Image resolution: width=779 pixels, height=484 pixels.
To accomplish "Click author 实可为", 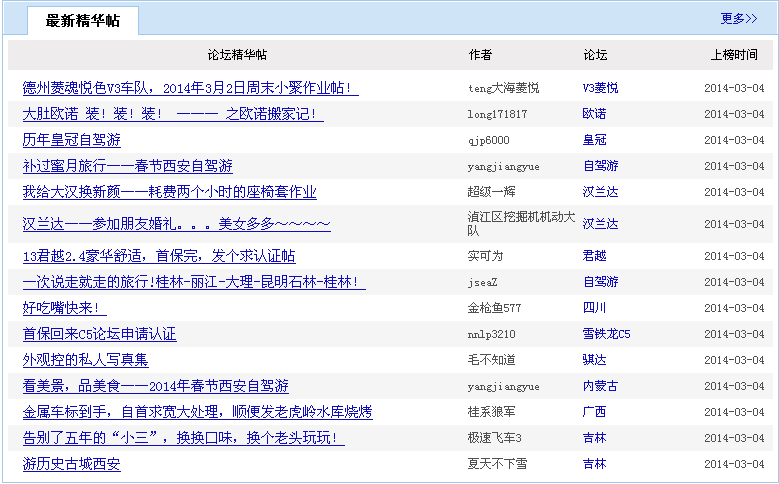I will pos(485,256).
